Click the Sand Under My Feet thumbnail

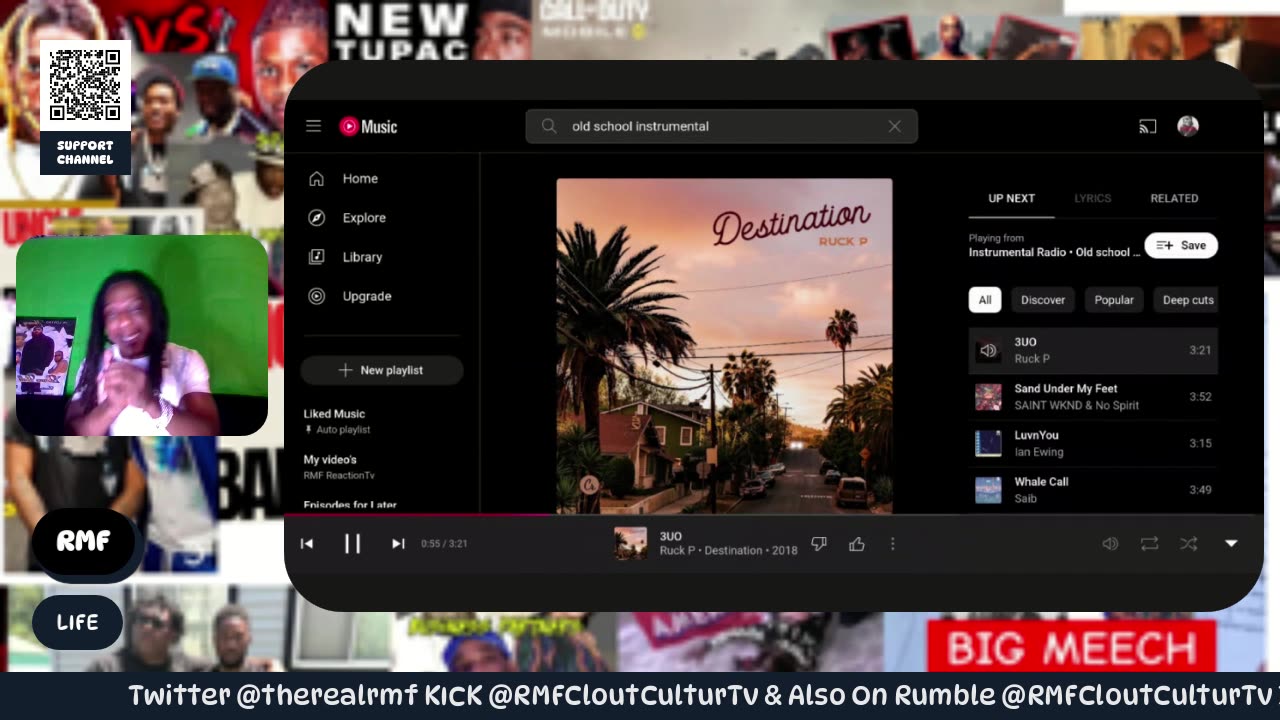pyautogui.click(x=988, y=397)
